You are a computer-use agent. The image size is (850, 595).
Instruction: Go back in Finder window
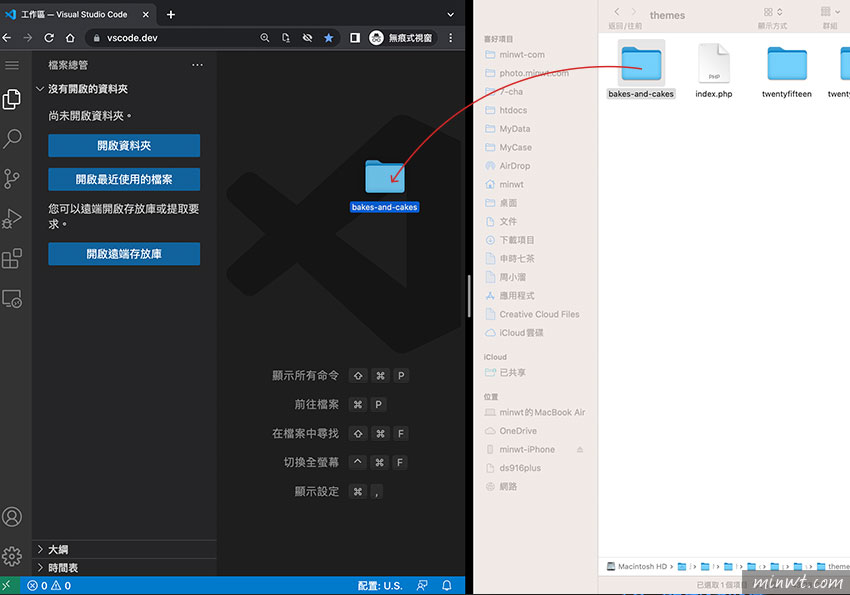(617, 12)
